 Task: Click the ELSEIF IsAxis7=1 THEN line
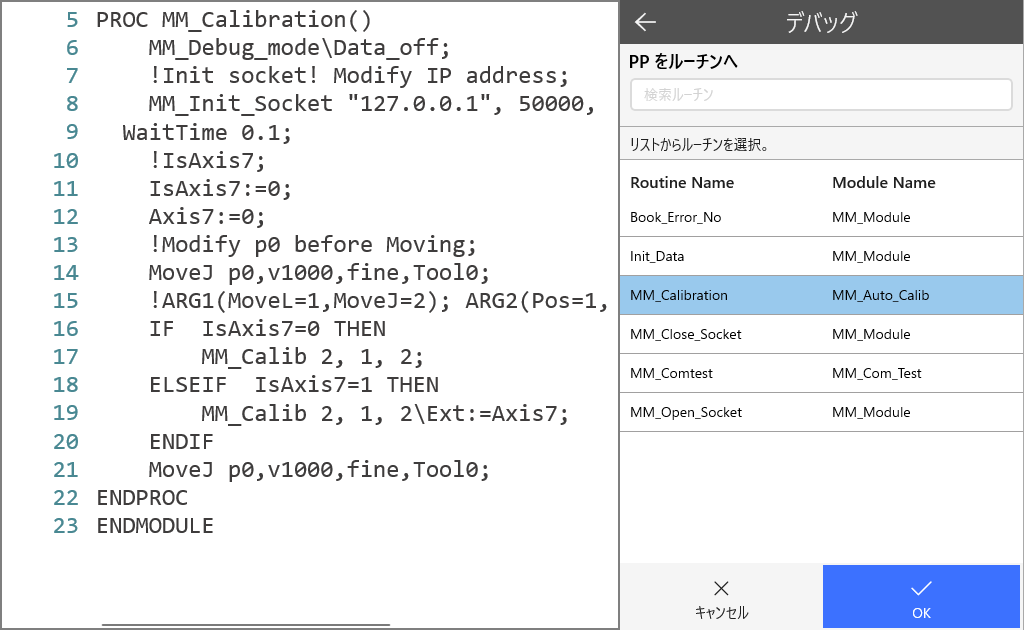293,385
